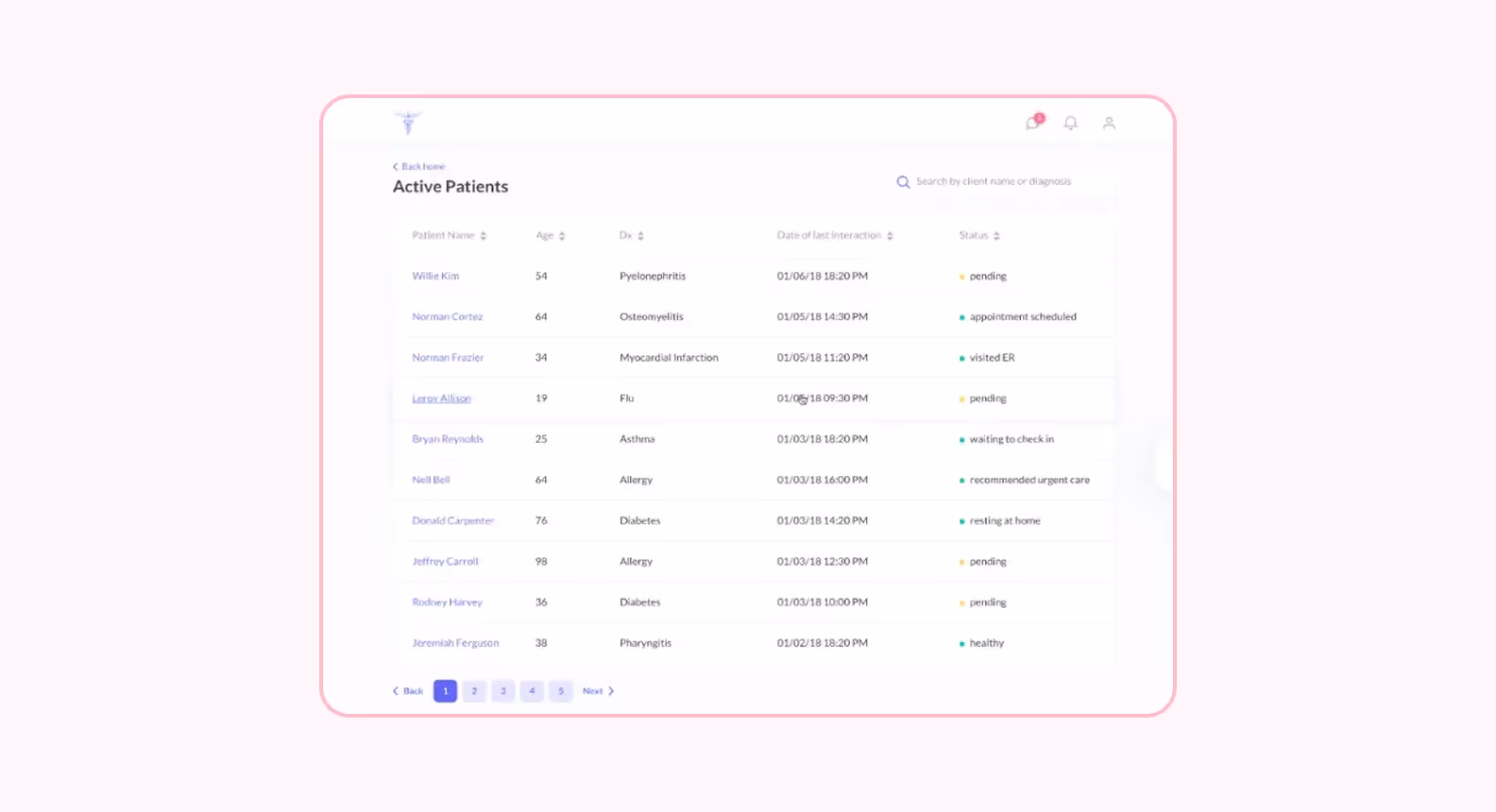Click status 'healthy'
The width and height of the screenshot is (1496, 812).
pos(981,643)
